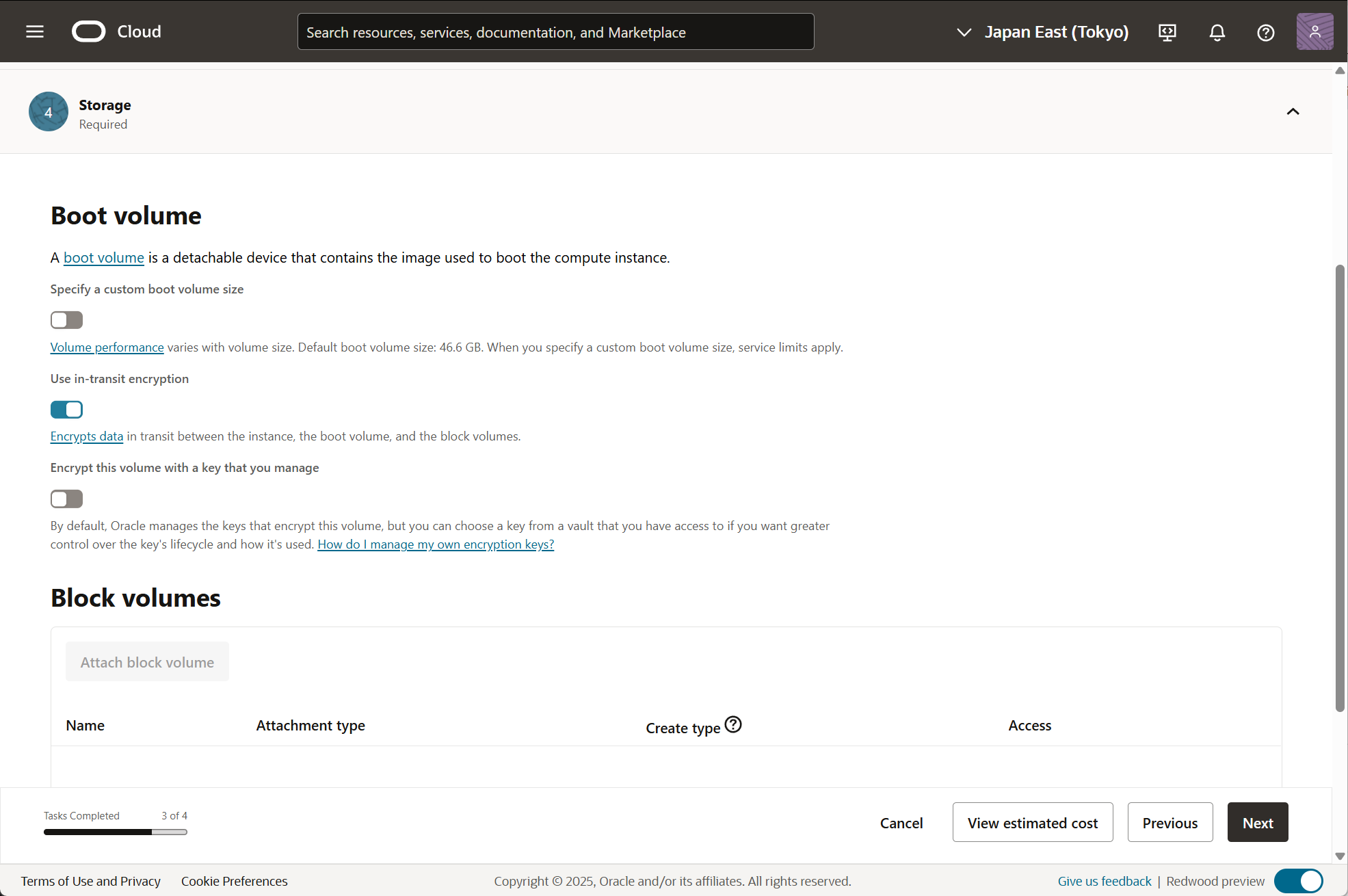
Task: Click the Oracle Cloud logo
Action: 116,31
